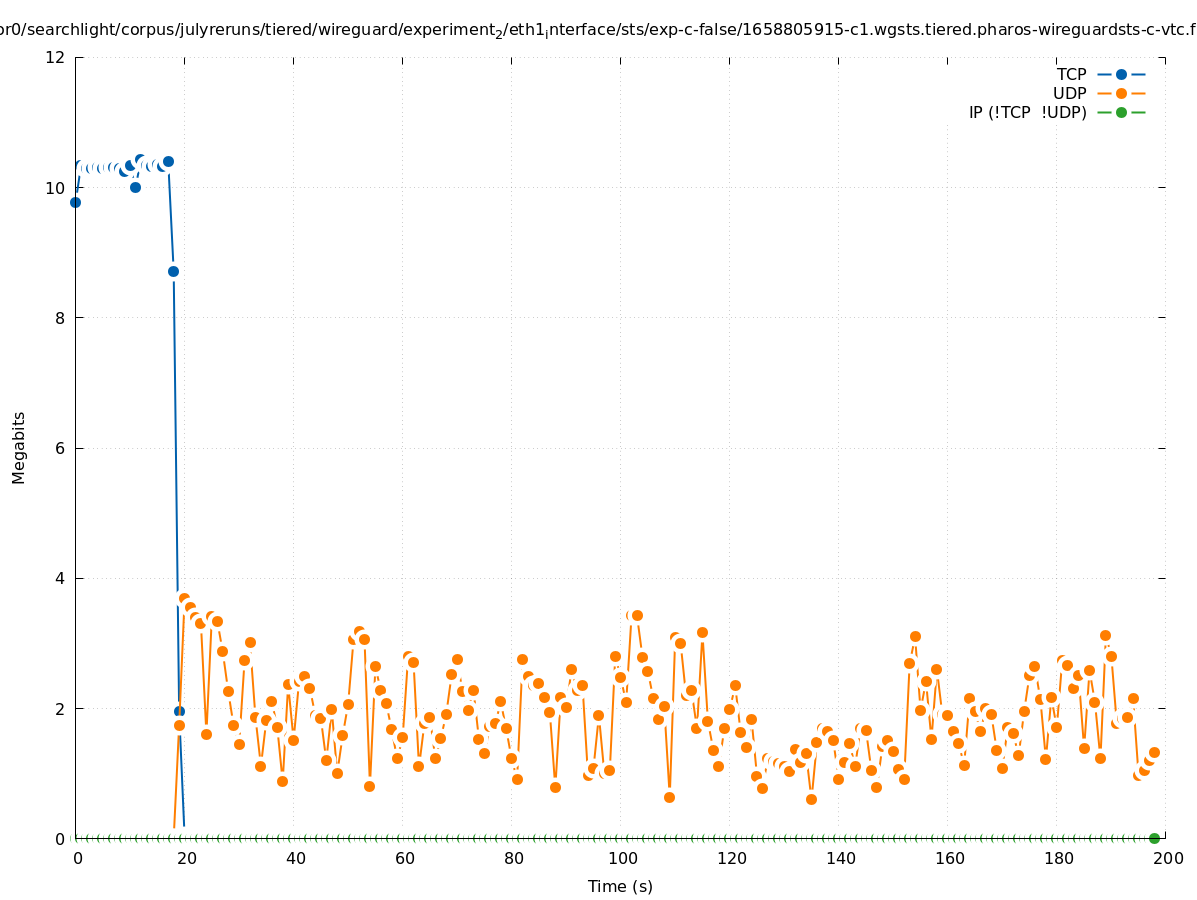Click the TCP data point near 8.7 Megabits
1197x900 pixels.
173,271
